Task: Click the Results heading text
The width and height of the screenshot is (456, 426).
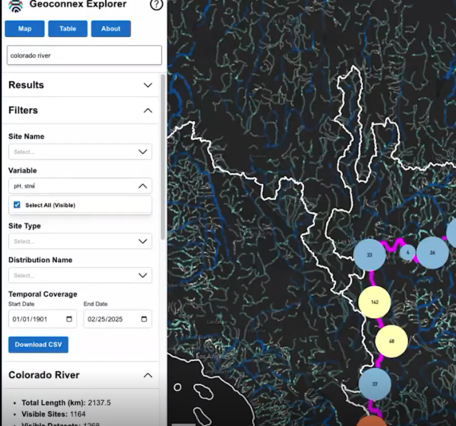Action: [x=26, y=85]
